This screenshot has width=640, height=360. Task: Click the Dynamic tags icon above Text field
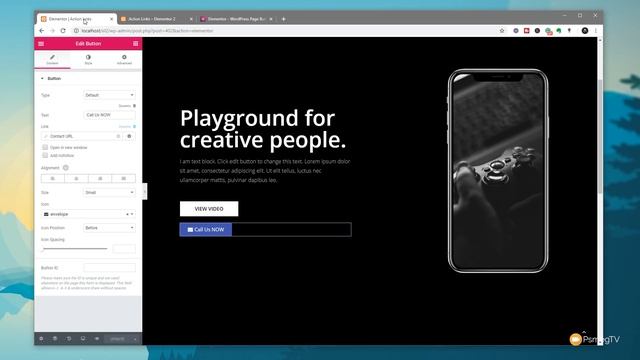[x=134, y=106]
